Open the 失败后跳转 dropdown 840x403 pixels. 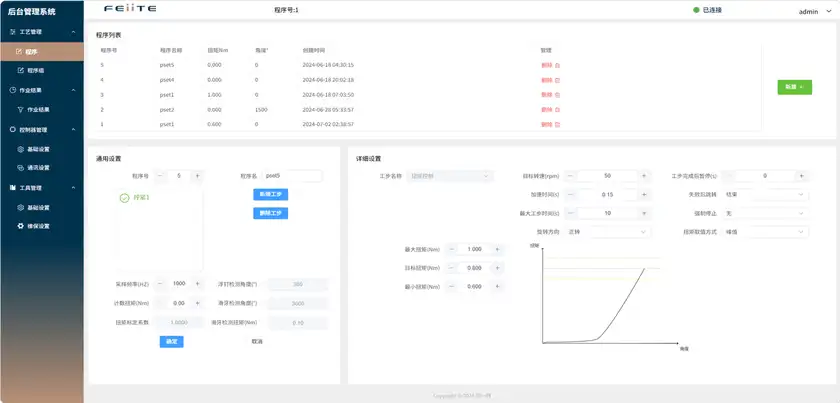765,195
